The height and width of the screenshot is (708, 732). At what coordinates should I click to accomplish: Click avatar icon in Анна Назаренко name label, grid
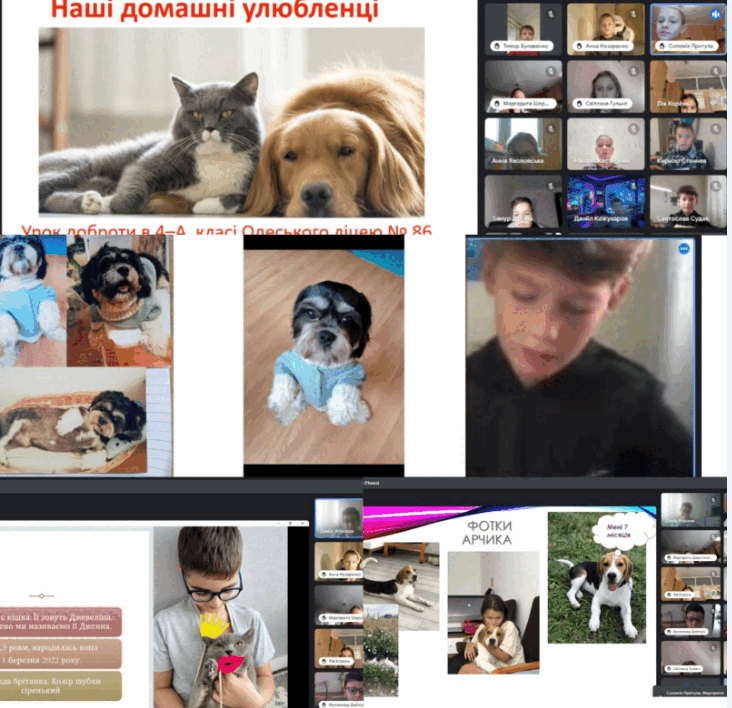pos(579,46)
